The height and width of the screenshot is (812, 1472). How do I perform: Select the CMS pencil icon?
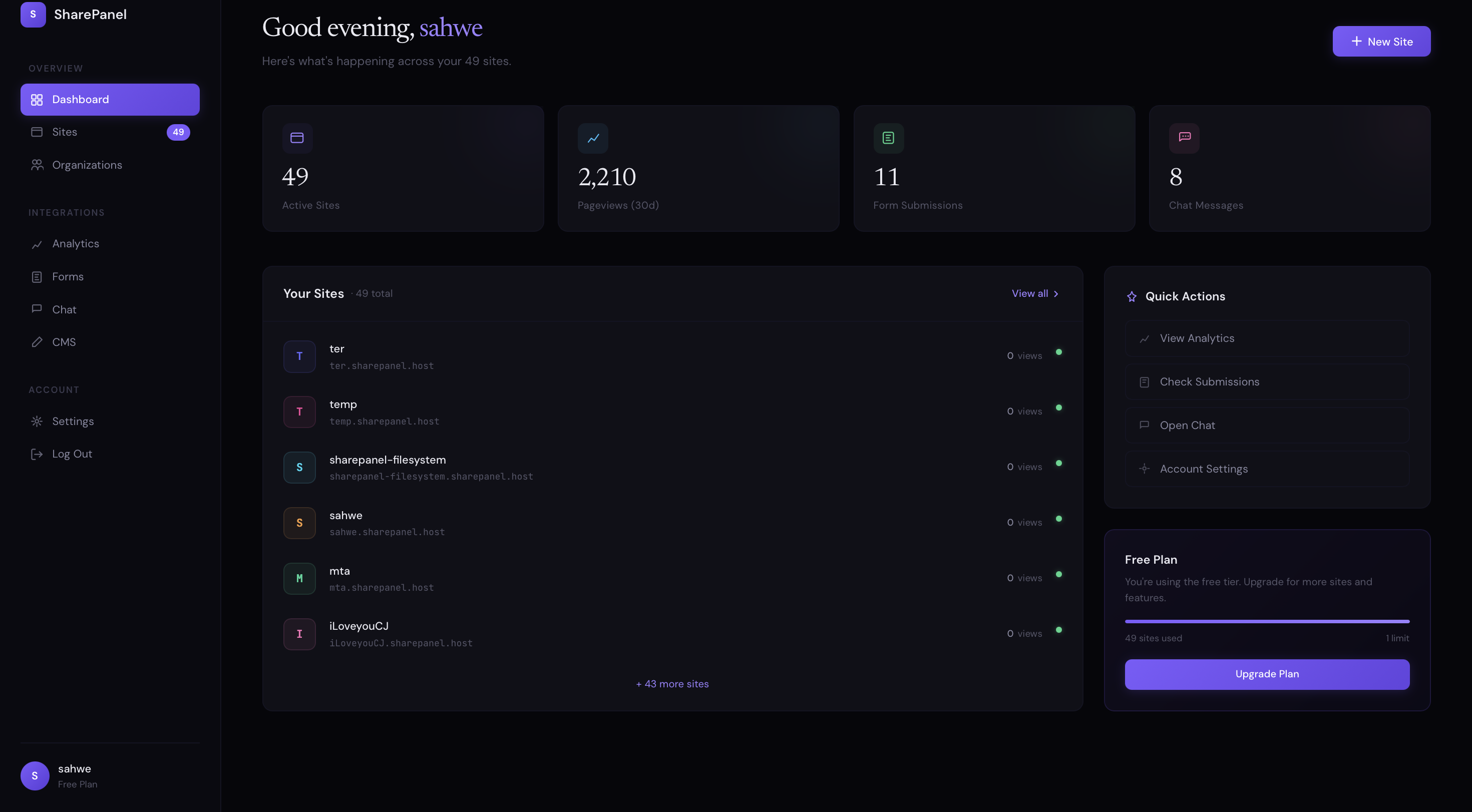coord(37,342)
